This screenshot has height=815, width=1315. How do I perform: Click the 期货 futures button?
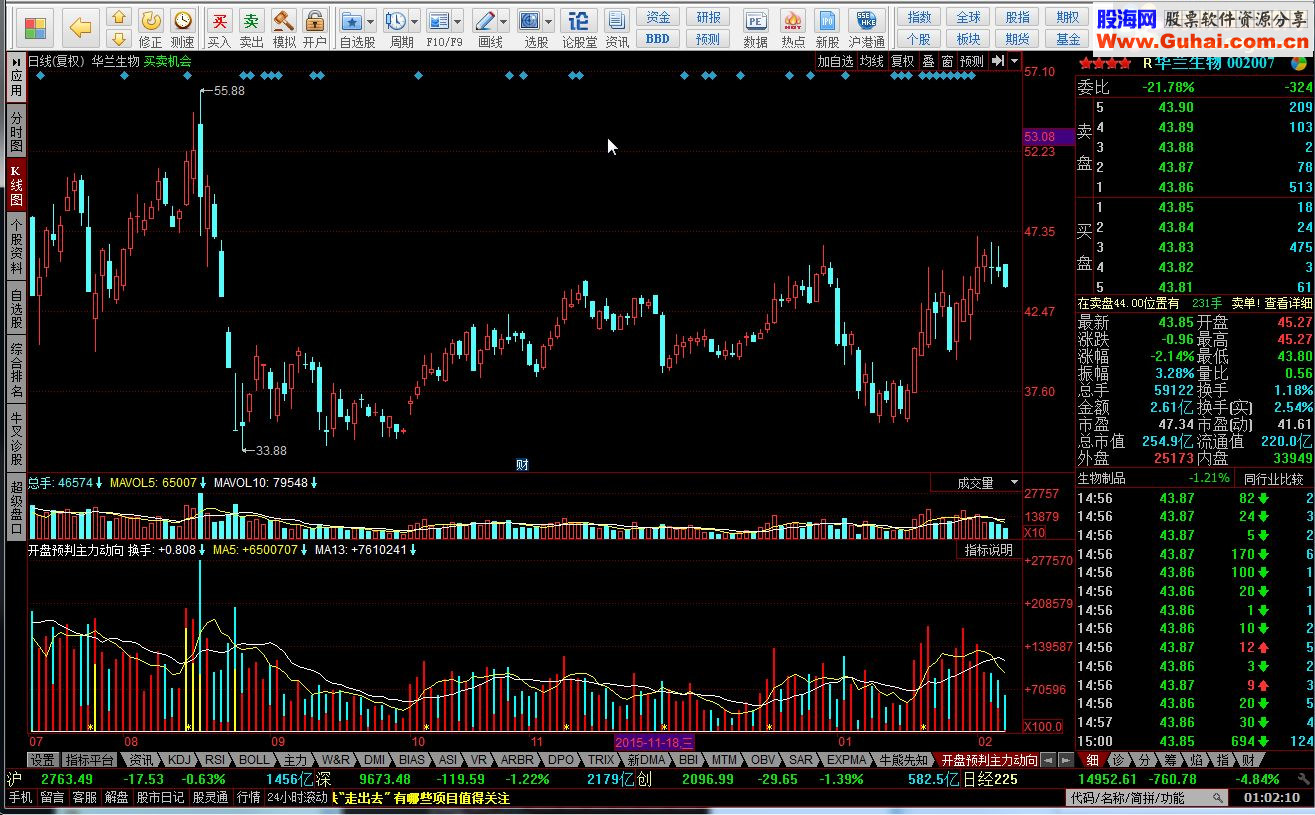[x=1018, y=39]
